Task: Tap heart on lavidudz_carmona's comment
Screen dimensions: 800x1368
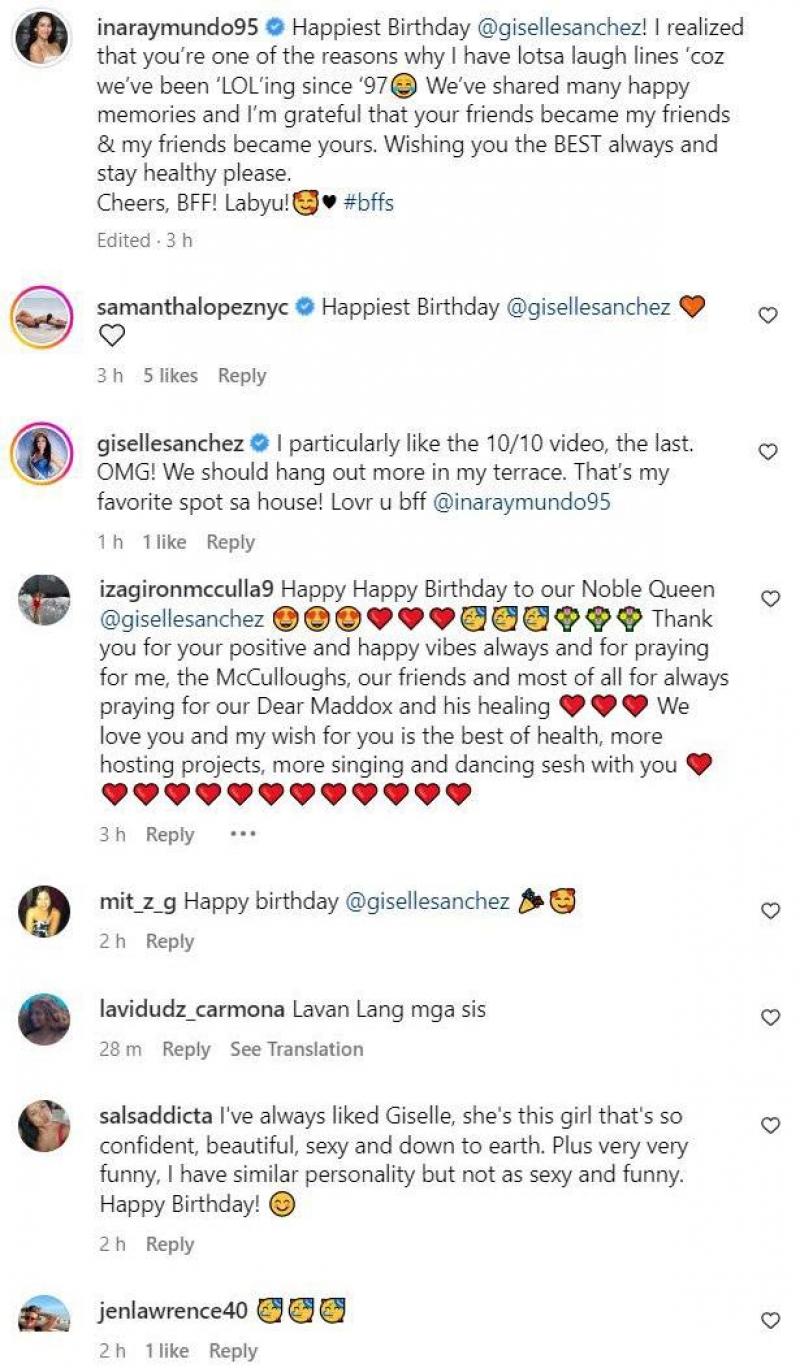Action: pyautogui.click(x=769, y=1018)
